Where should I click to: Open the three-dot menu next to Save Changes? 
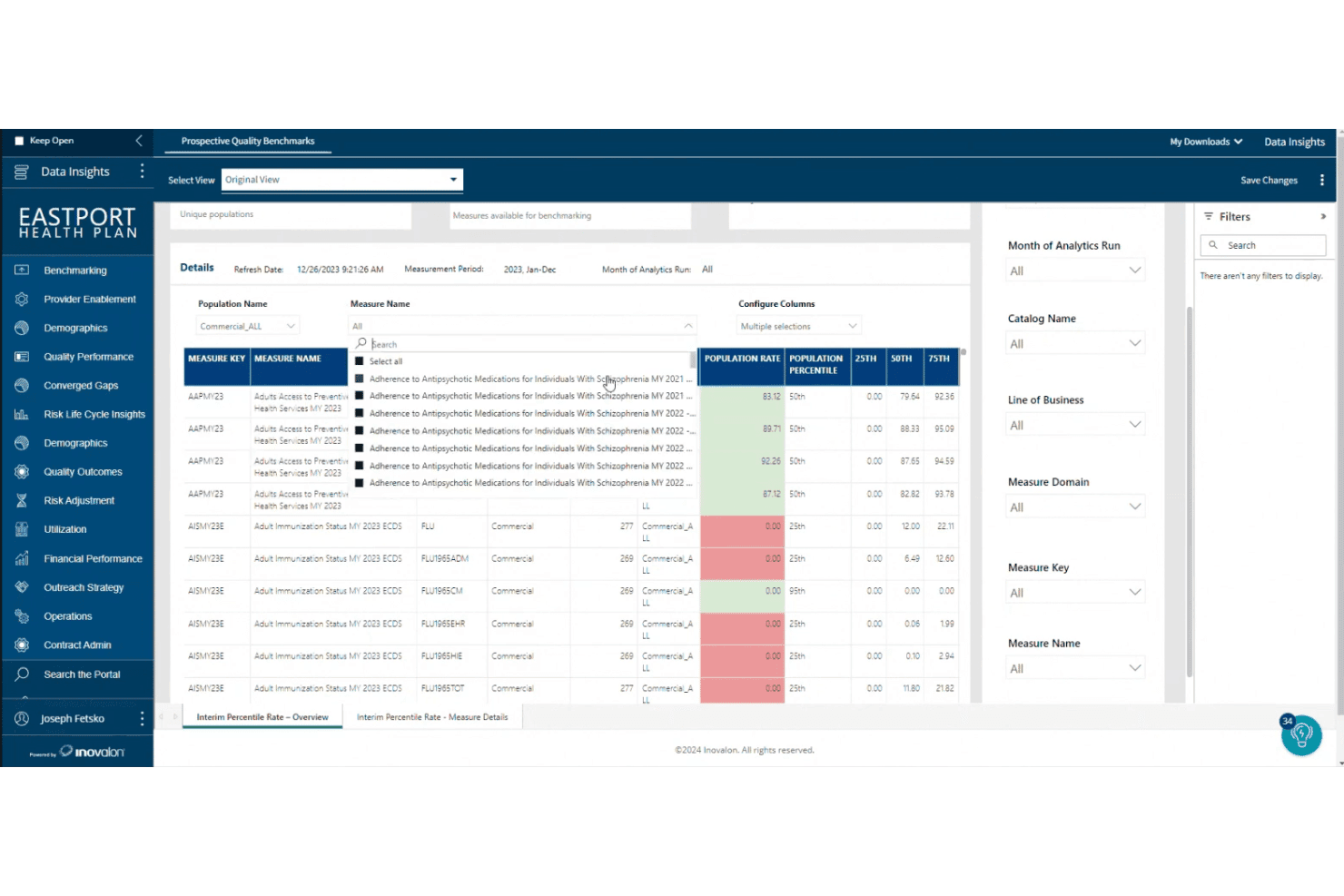point(1322,181)
